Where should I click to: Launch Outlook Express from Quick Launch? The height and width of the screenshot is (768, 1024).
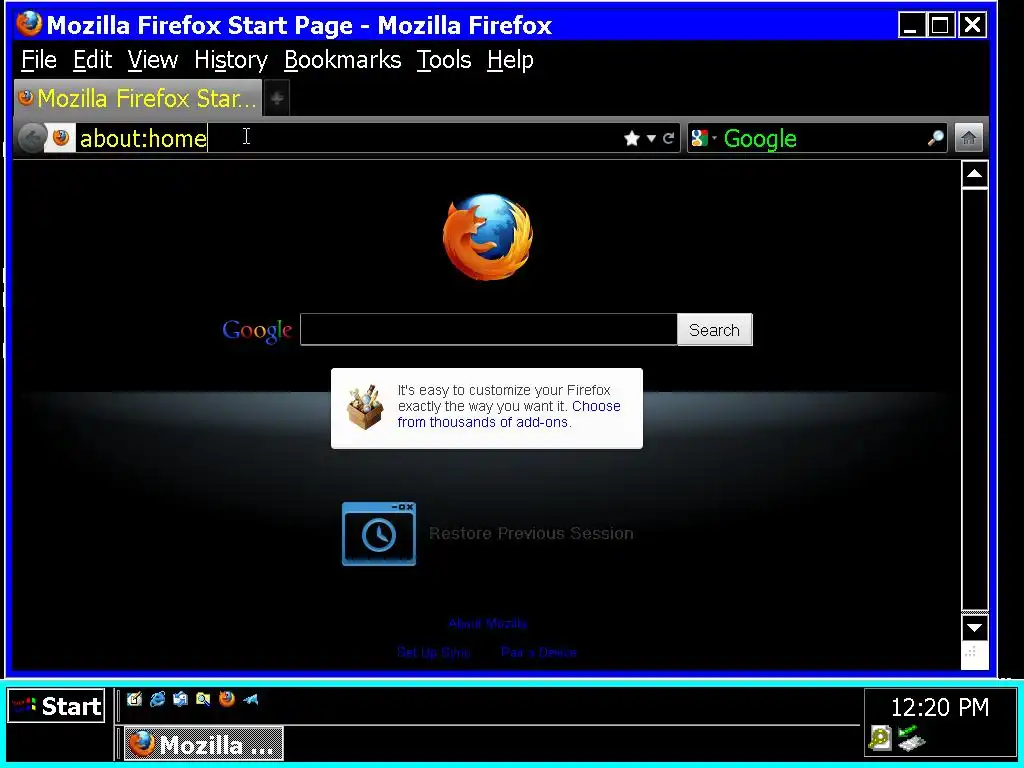tap(180, 699)
